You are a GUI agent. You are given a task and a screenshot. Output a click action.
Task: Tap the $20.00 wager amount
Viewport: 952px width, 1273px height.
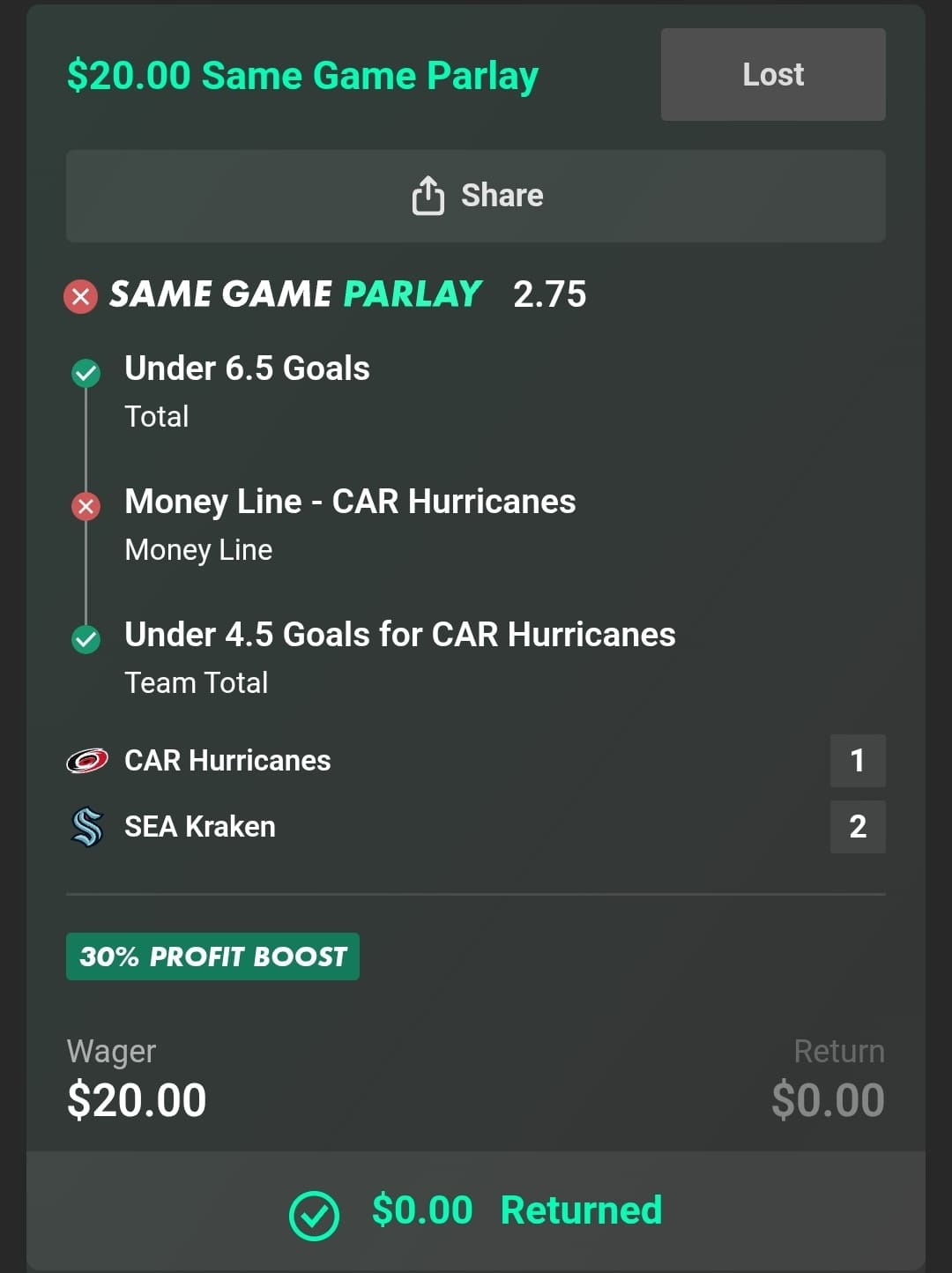(x=137, y=1100)
